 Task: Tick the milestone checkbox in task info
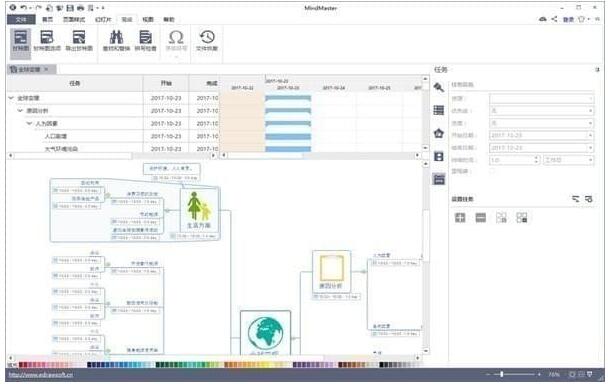(x=492, y=171)
